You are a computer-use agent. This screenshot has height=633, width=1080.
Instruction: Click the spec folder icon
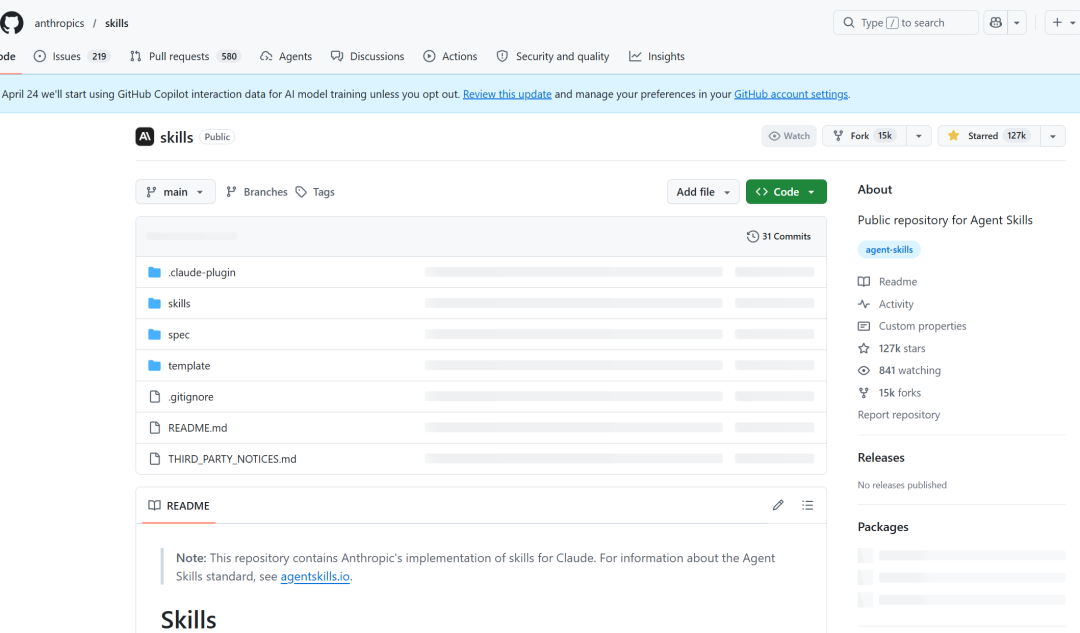[x=154, y=335]
